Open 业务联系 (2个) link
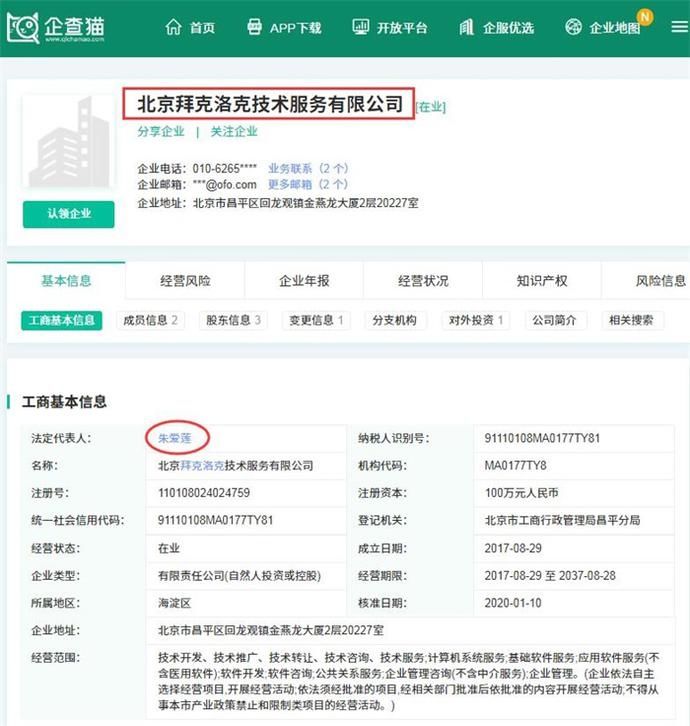The width and height of the screenshot is (690, 726). point(308,168)
